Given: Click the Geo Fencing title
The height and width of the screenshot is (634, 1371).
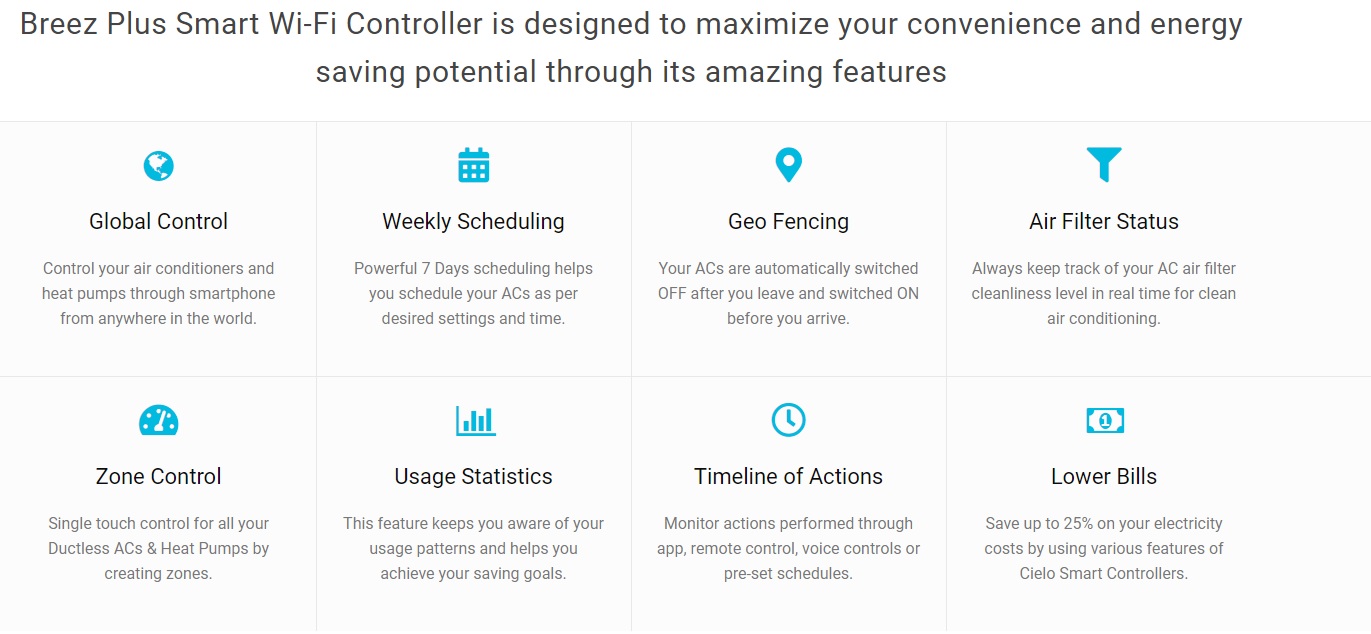Looking at the screenshot, I should 788,221.
